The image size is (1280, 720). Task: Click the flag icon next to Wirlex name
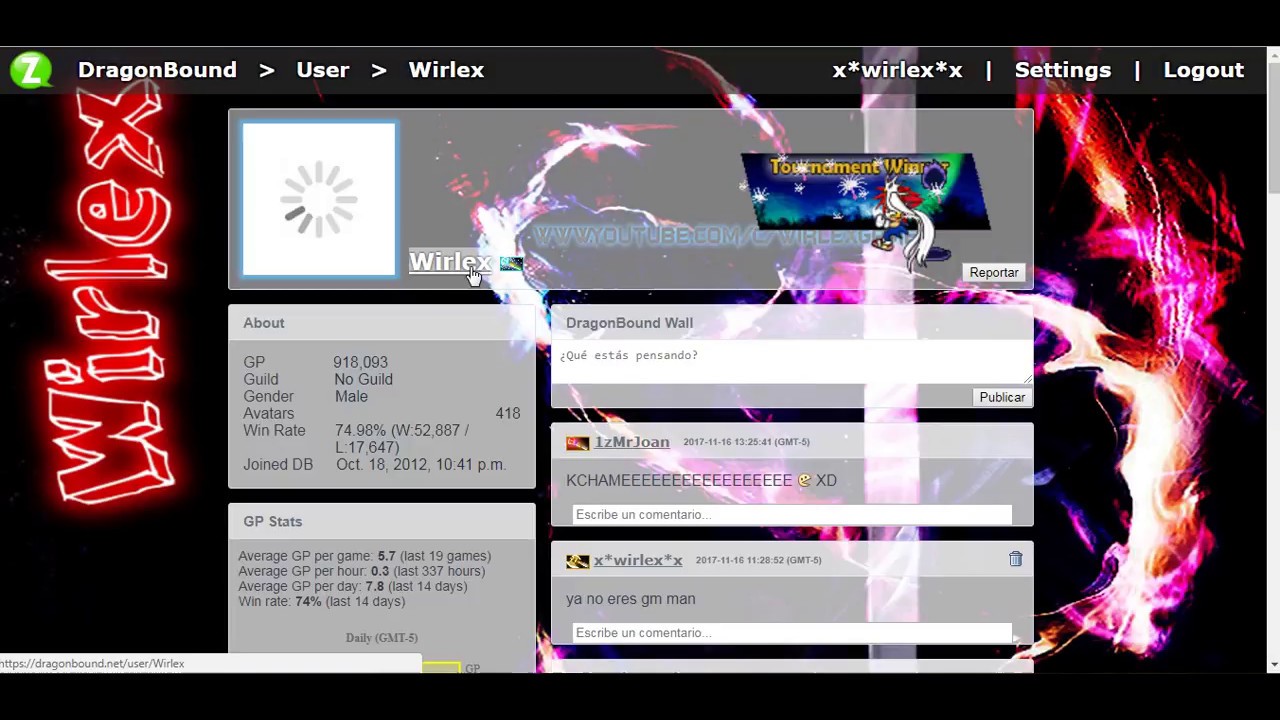pos(511,264)
